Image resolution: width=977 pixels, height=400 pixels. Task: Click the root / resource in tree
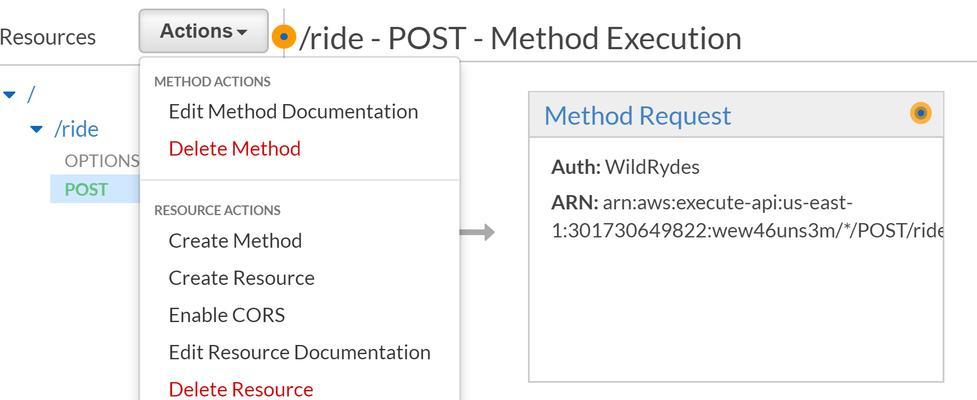tap(31, 95)
